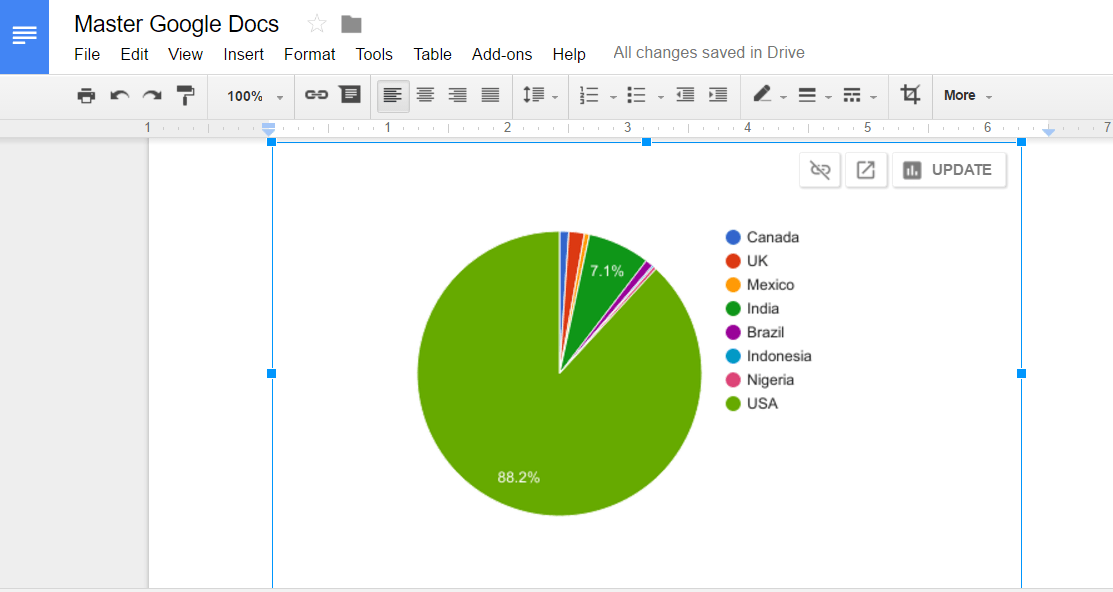Open the Insert menu
The image size is (1113, 592).
(x=244, y=54)
